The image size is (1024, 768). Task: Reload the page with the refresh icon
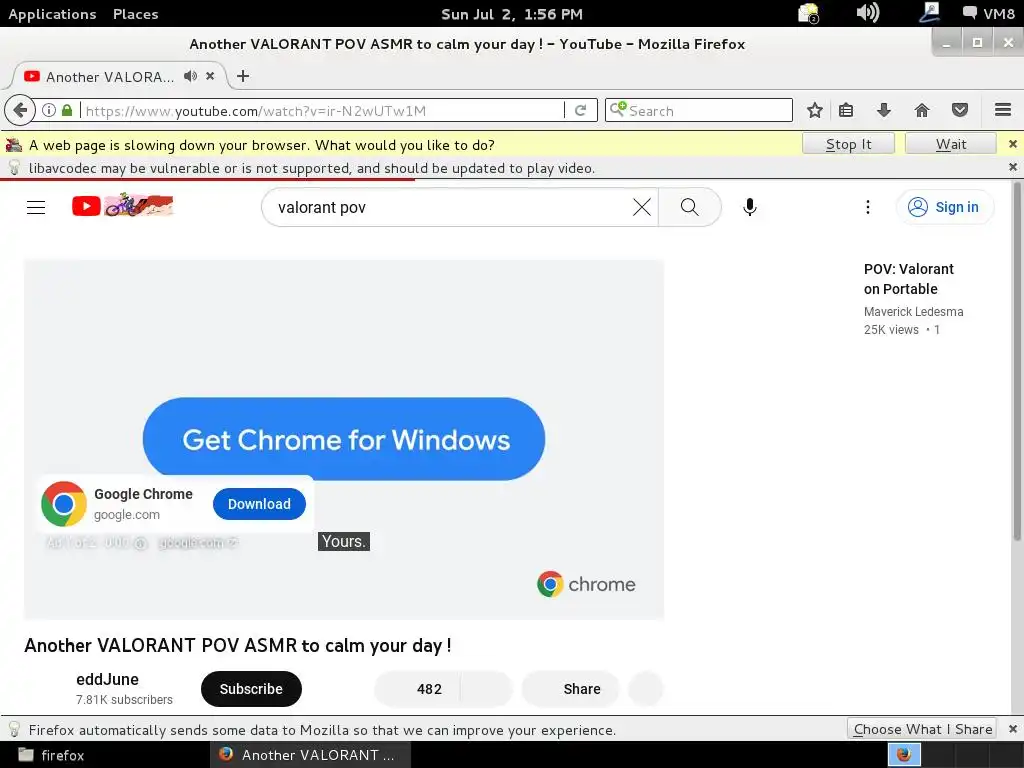[x=580, y=110]
